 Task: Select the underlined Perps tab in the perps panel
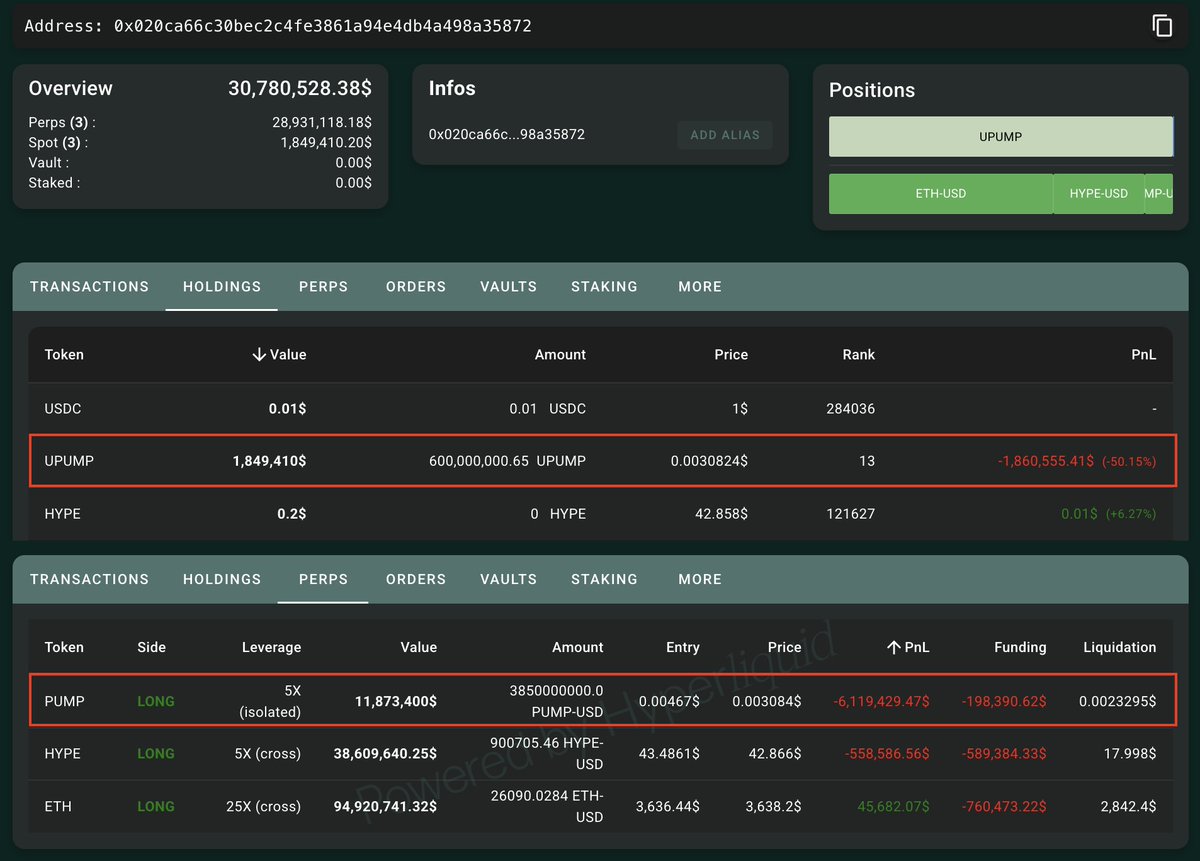tap(323, 579)
